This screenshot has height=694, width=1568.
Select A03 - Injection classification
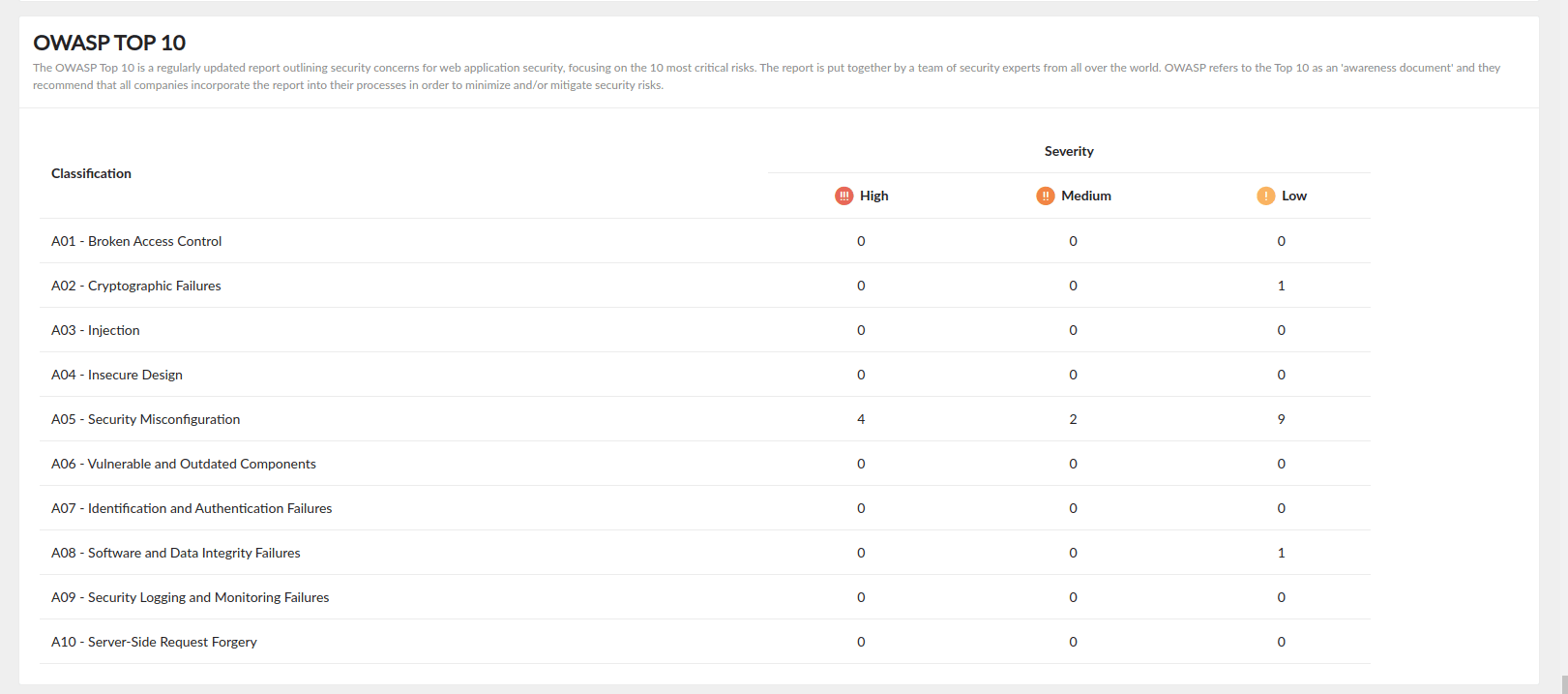pyautogui.click(x=96, y=330)
